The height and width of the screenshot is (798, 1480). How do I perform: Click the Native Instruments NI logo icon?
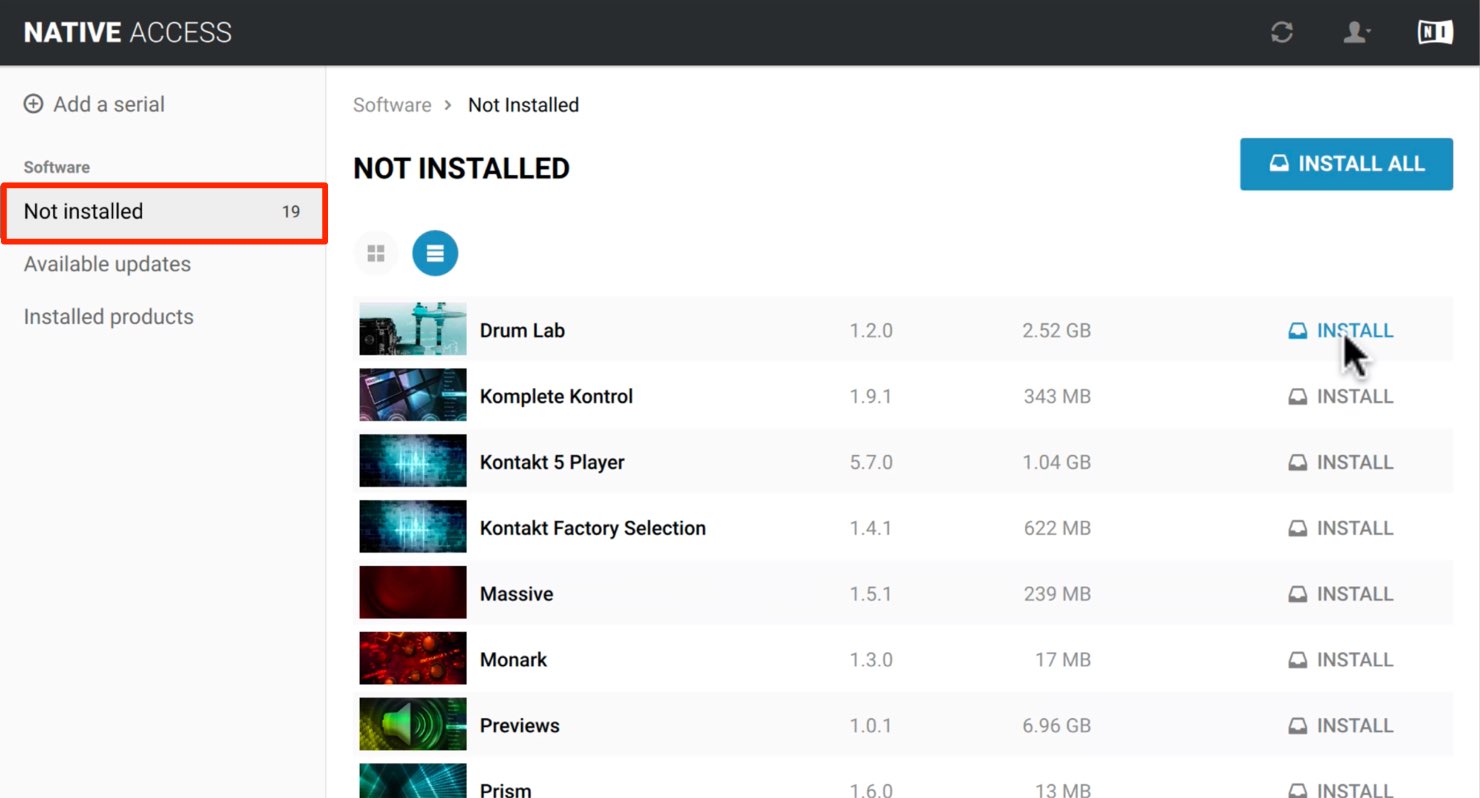[1435, 32]
